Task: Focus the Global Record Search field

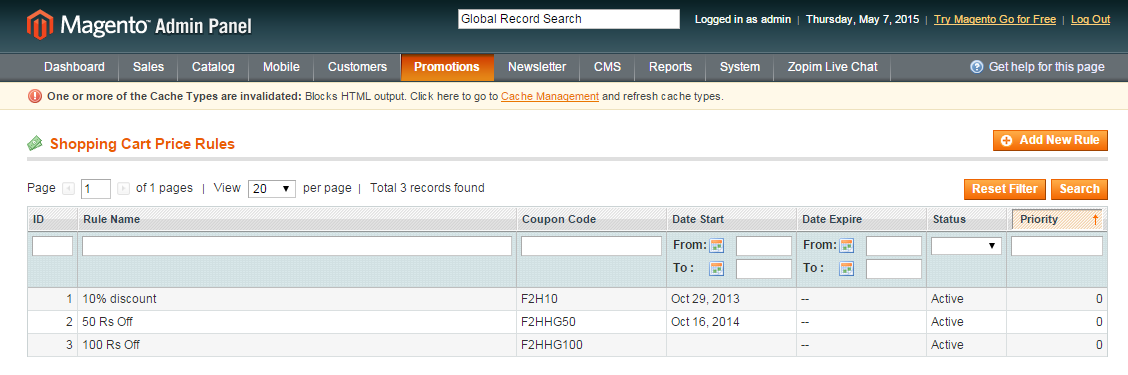Action: [569, 19]
